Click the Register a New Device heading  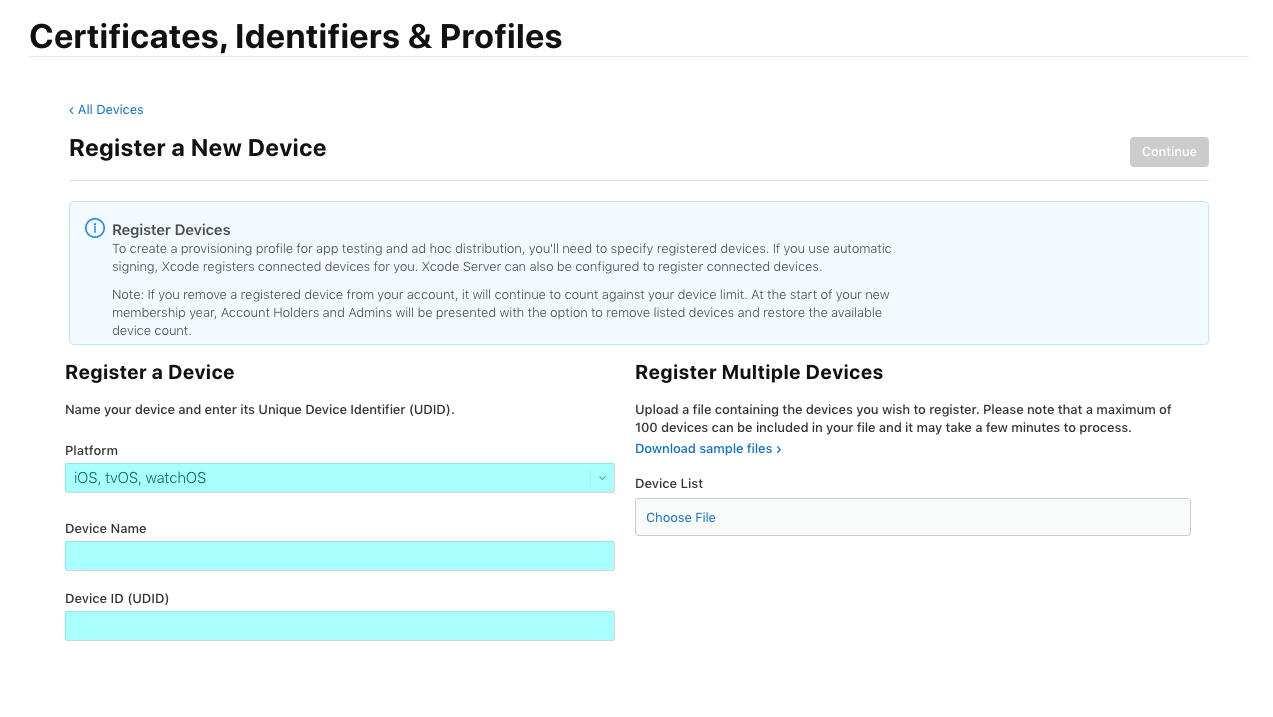197,148
